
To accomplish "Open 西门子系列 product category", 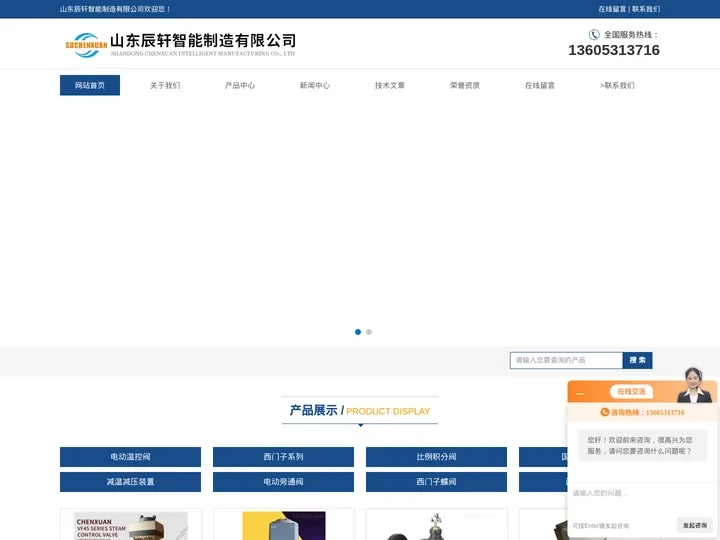I will point(283,456).
